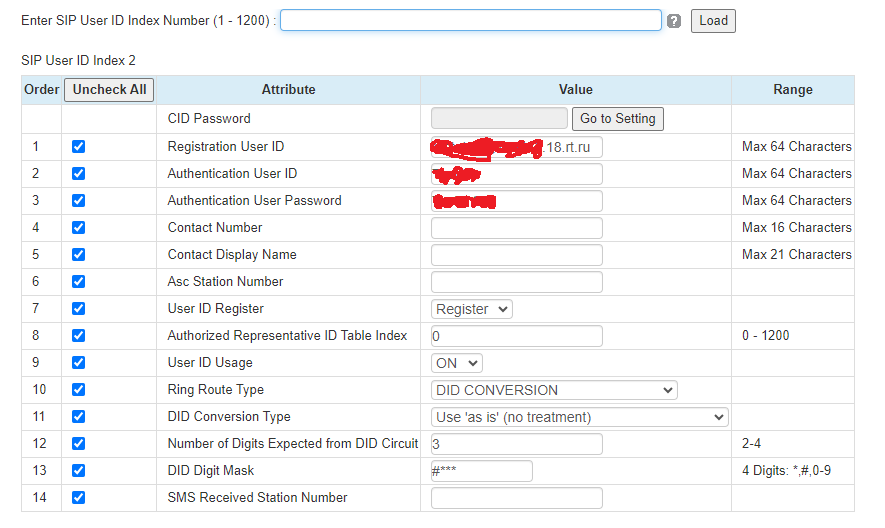The image size is (885, 528).
Task: Uncheck the Contact Number checkbox
Action: (x=79, y=228)
